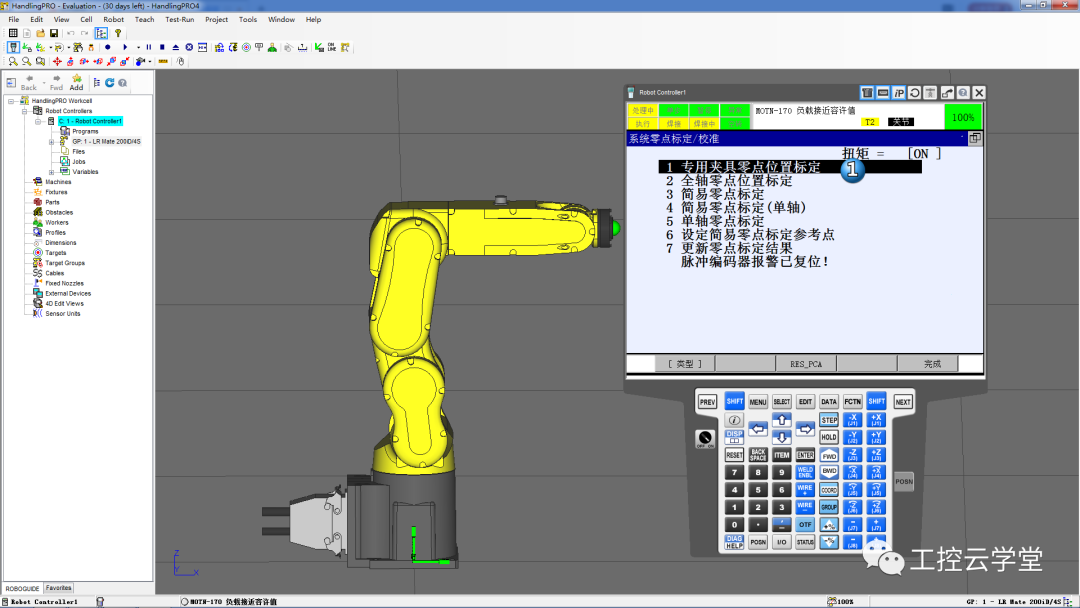Screen dimensions: 1080x608
Task: Click the pendant right arrow key
Action: tap(804, 429)
